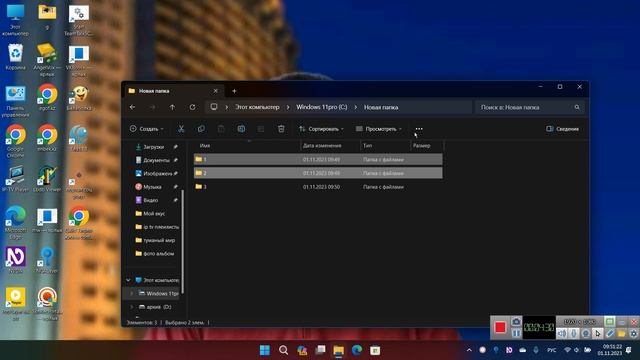Viewport: 640px width, 360px height.
Task: Select folder 3 in the file list
Action: pyautogui.click(x=318, y=187)
